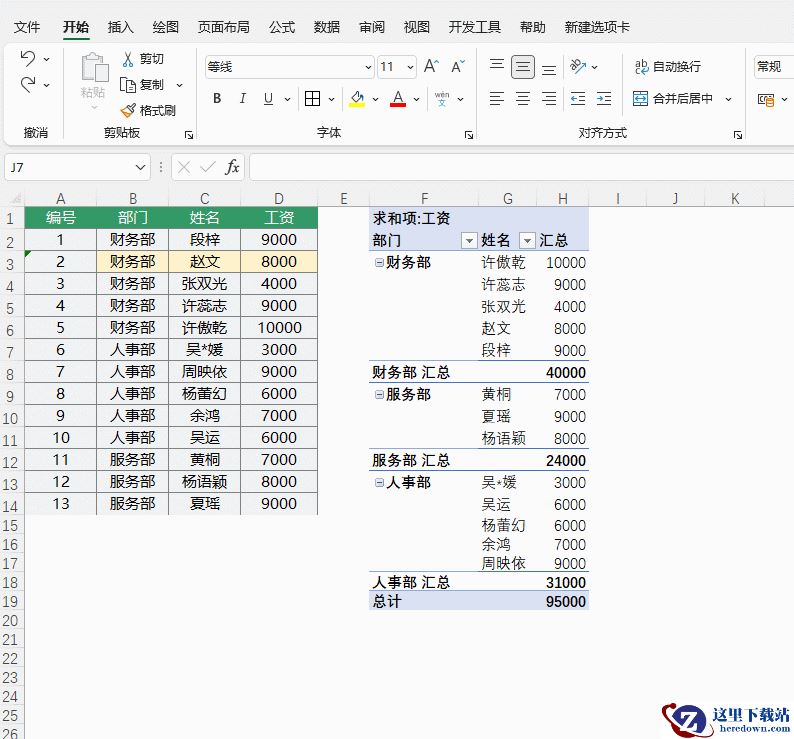Click 合并后居中 merge and center button
794x739 pixels.
(x=673, y=98)
